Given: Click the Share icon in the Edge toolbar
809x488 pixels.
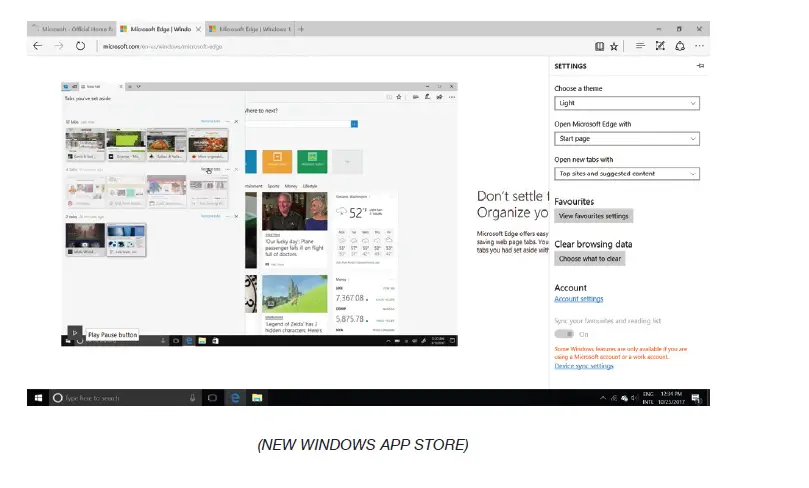Looking at the screenshot, I should pos(680,46).
